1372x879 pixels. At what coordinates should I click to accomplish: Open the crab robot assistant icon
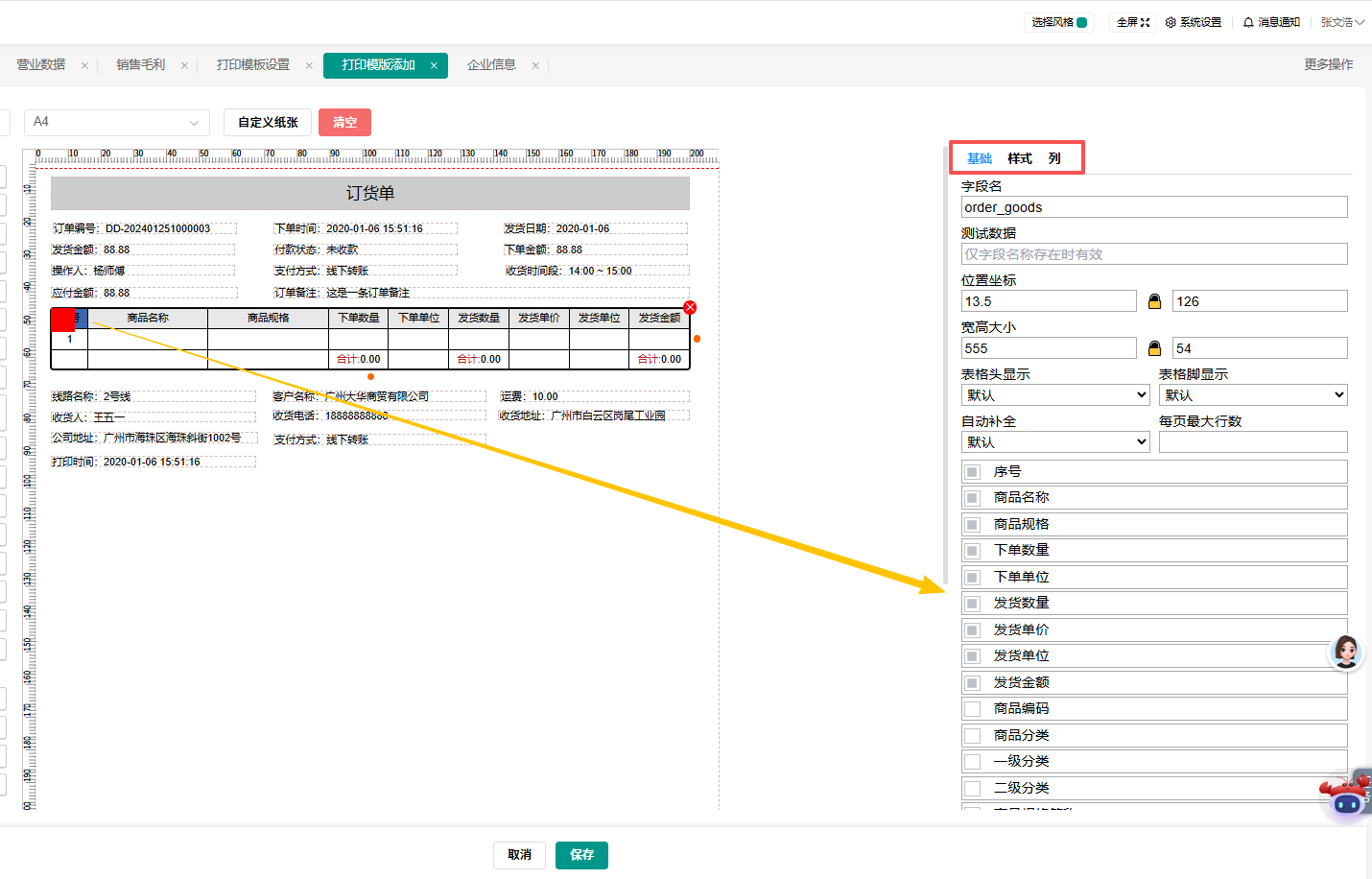[x=1345, y=796]
